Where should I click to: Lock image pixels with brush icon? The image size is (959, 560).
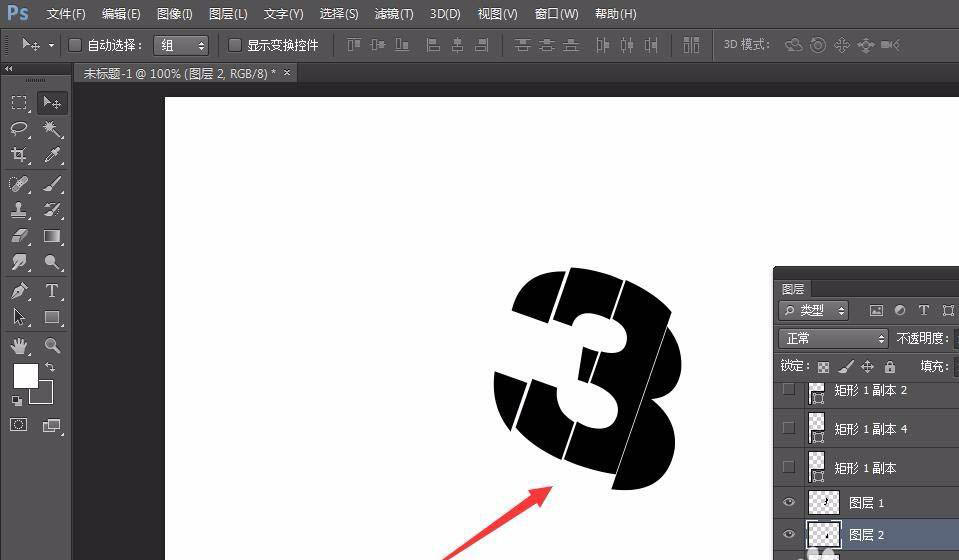click(x=845, y=367)
